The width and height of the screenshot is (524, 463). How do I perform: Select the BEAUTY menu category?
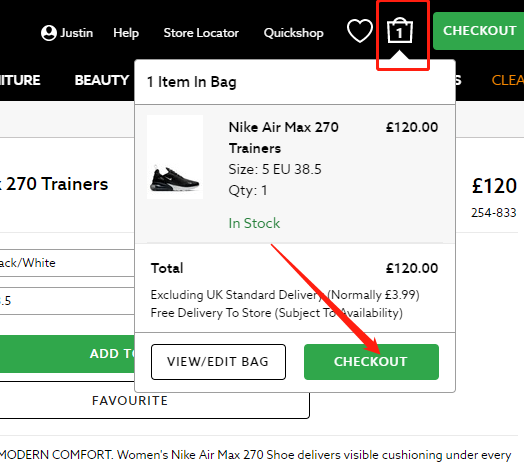(x=102, y=80)
